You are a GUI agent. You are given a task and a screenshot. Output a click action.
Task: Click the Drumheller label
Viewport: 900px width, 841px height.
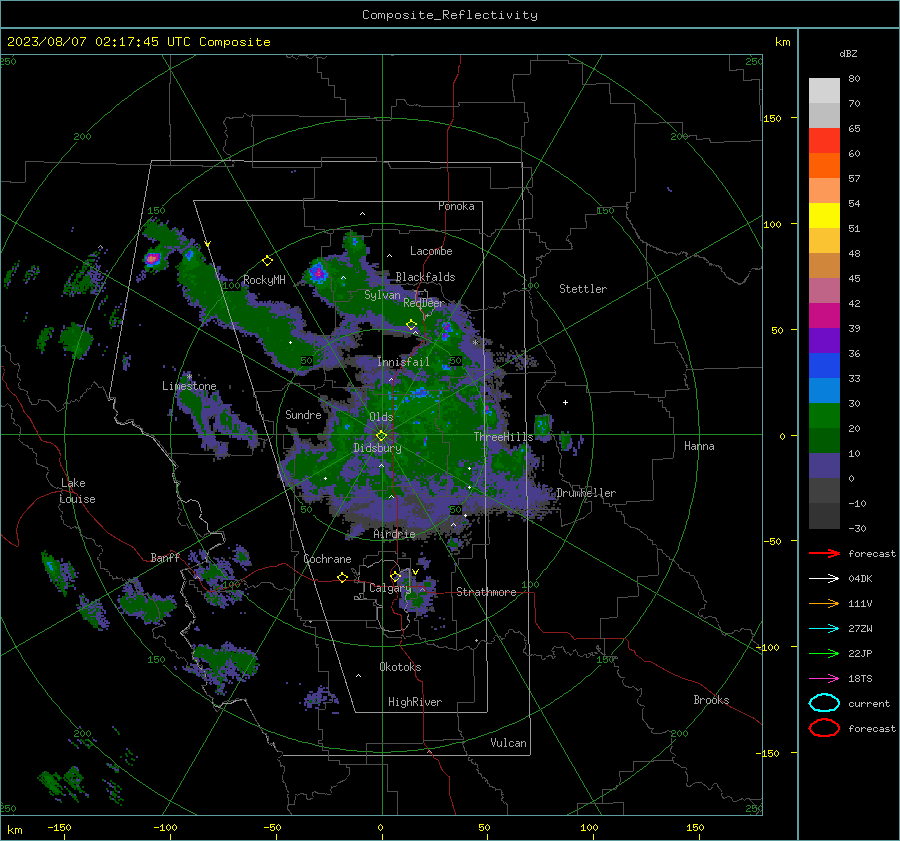coord(586,493)
